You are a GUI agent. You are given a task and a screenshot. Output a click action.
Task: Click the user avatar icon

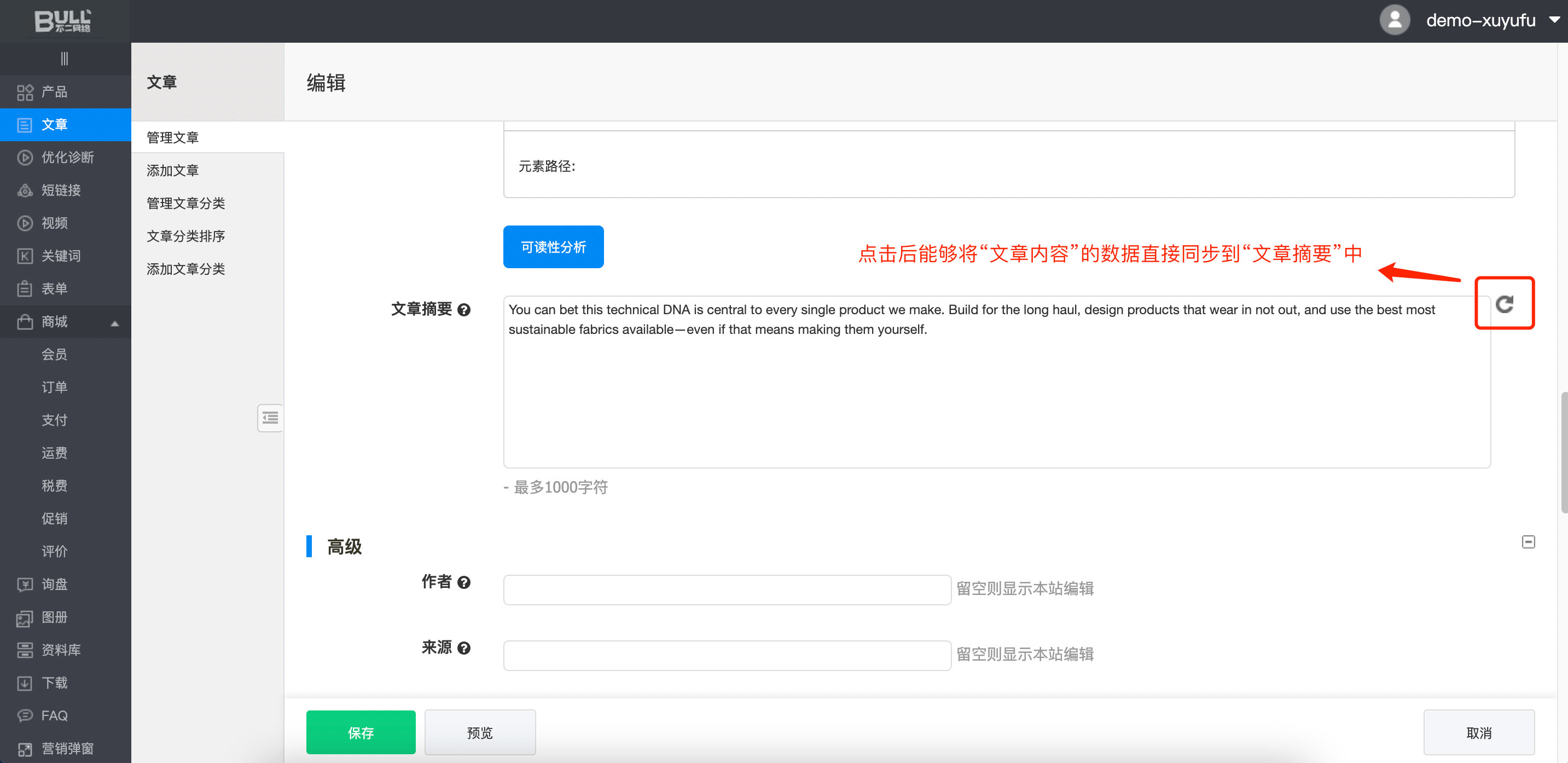[x=1394, y=21]
